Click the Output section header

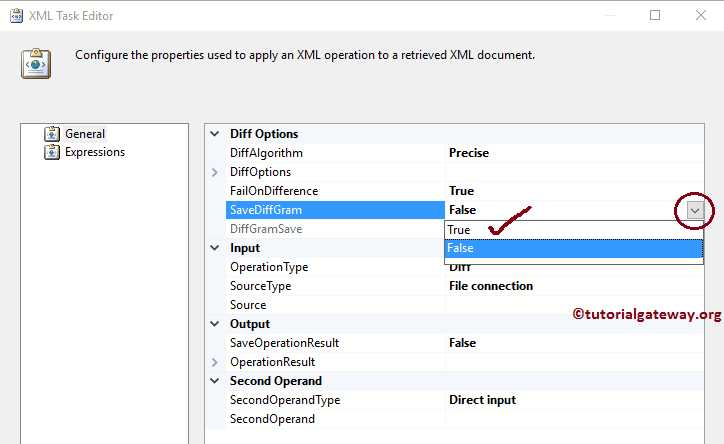pos(250,324)
